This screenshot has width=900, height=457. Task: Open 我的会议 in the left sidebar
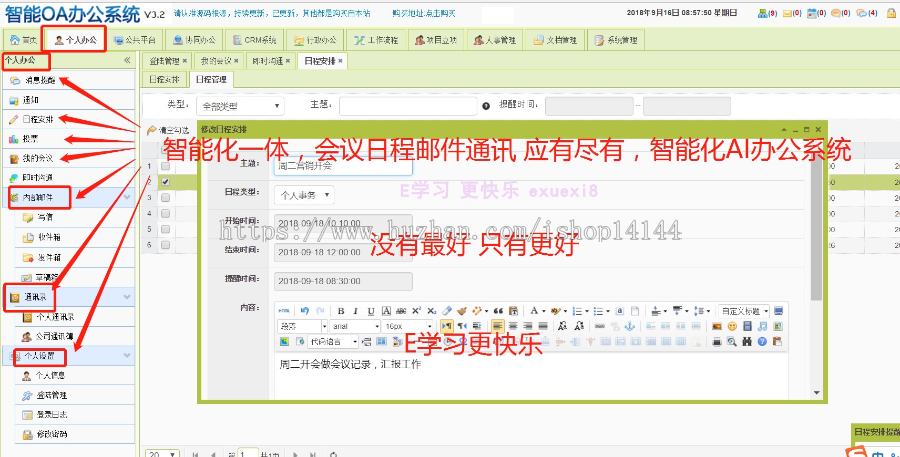(x=68, y=158)
